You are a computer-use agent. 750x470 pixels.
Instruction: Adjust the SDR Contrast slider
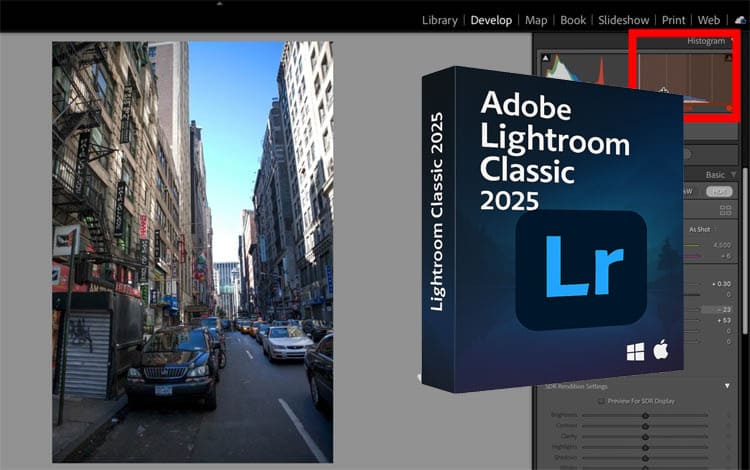(645, 426)
